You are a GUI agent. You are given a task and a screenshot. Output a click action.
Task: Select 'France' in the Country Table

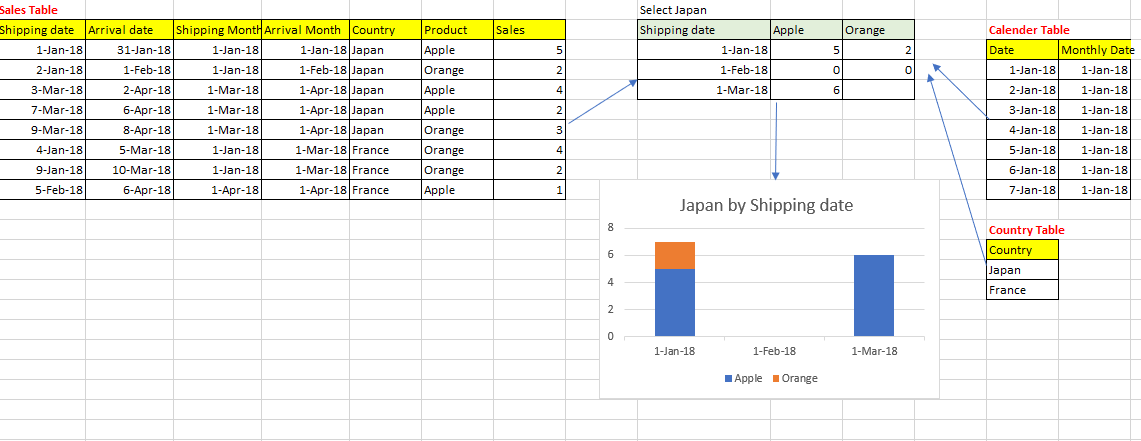[x=1022, y=290]
